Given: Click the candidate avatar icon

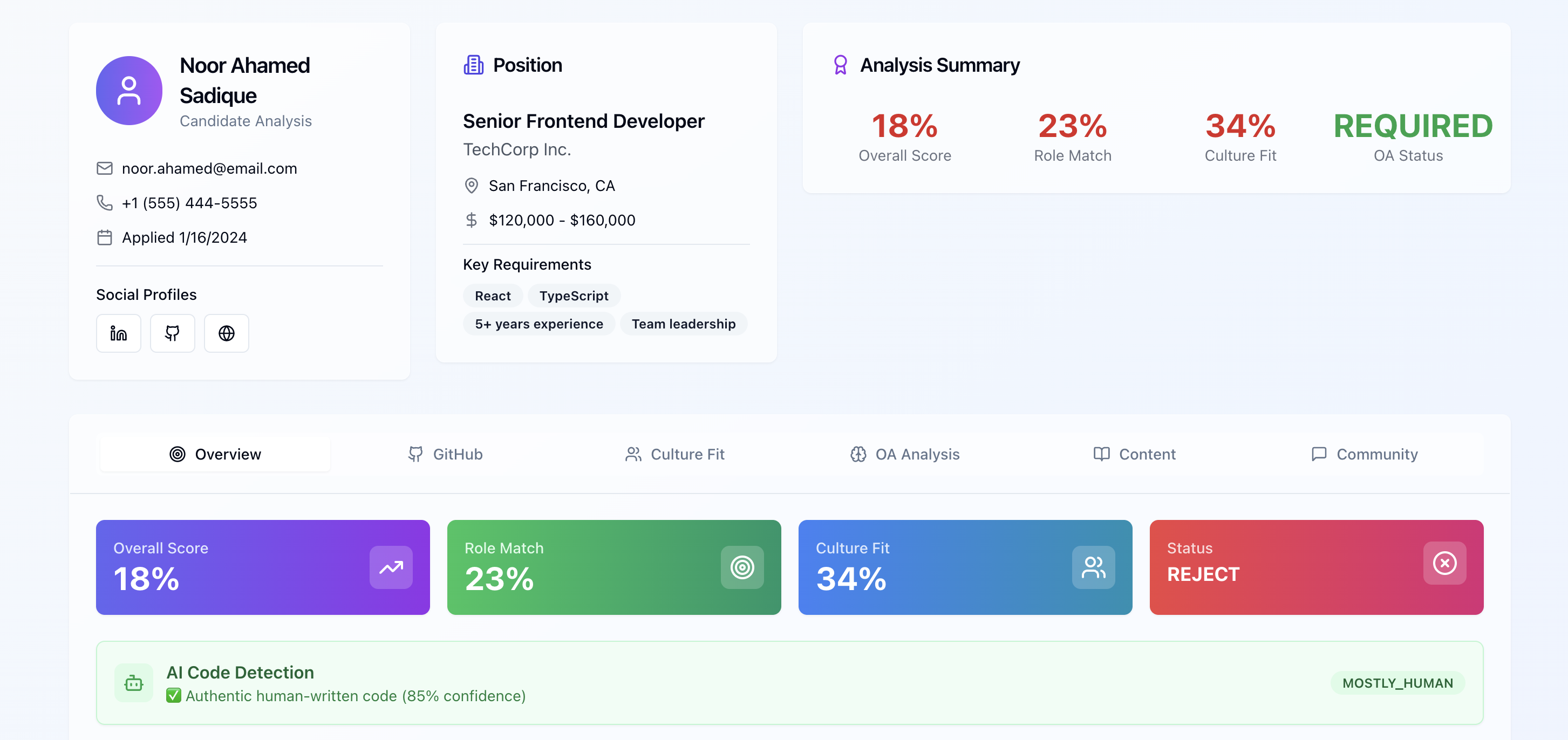Looking at the screenshot, I should click(129, 91).
